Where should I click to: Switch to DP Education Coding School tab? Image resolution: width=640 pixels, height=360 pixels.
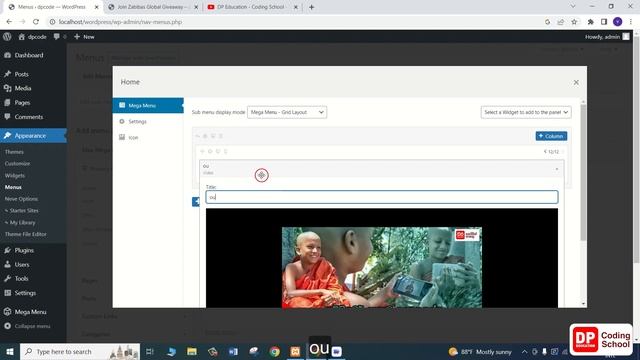pyautogui.click(x=251, y=7)
